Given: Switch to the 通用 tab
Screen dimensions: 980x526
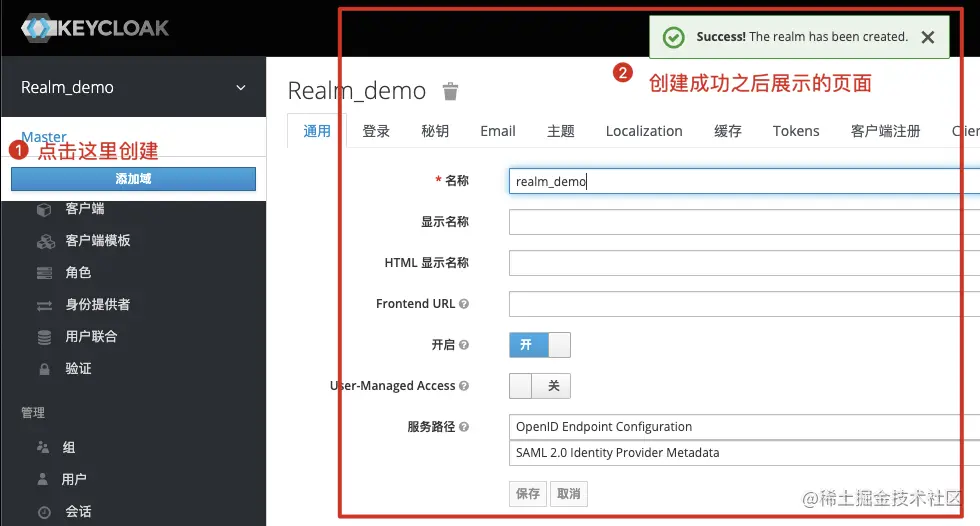Looking at the screenshot, I should click(x=317, y=131).
